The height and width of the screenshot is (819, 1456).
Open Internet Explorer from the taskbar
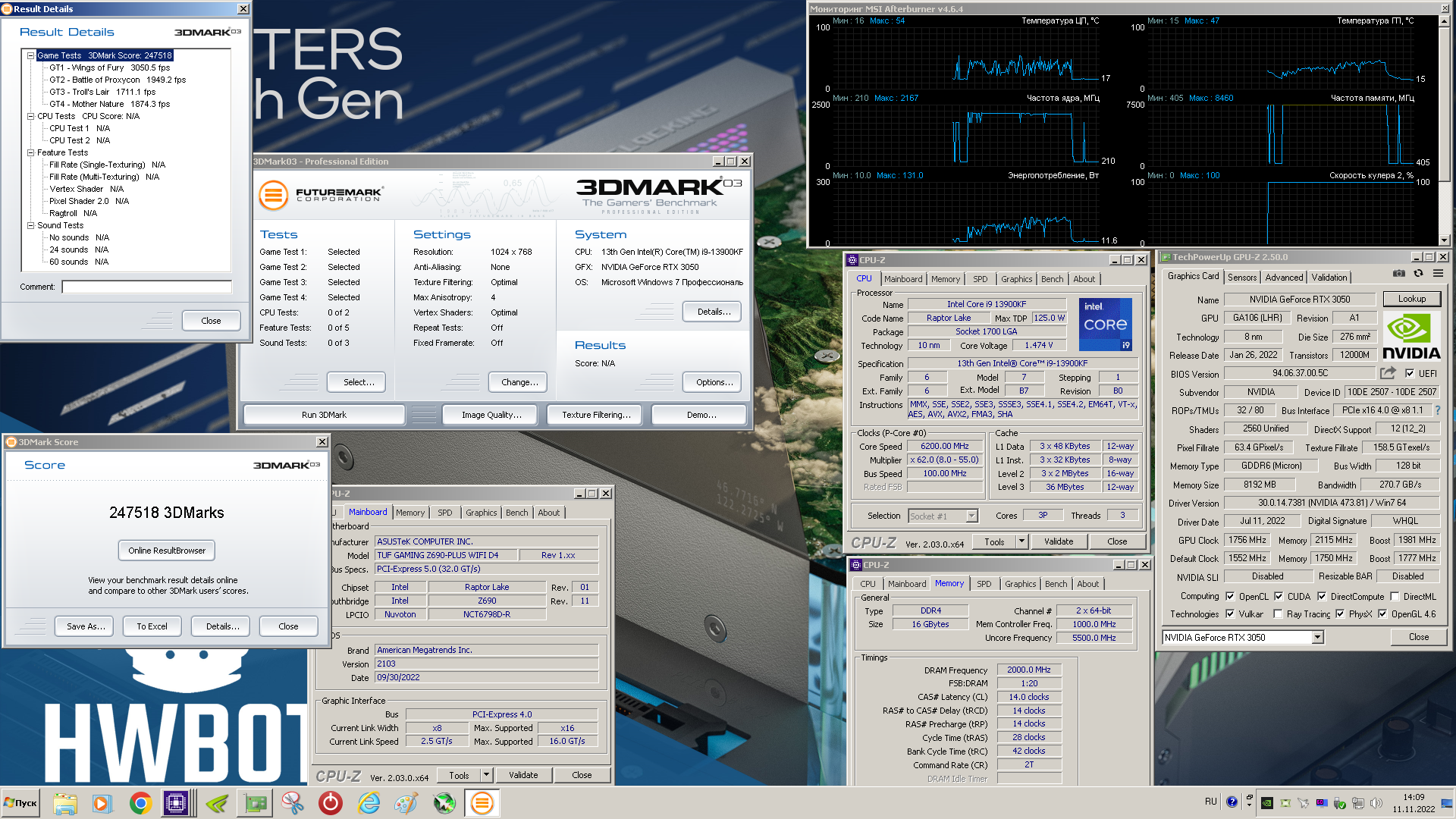pyautogui.click(x=369, y=803)
